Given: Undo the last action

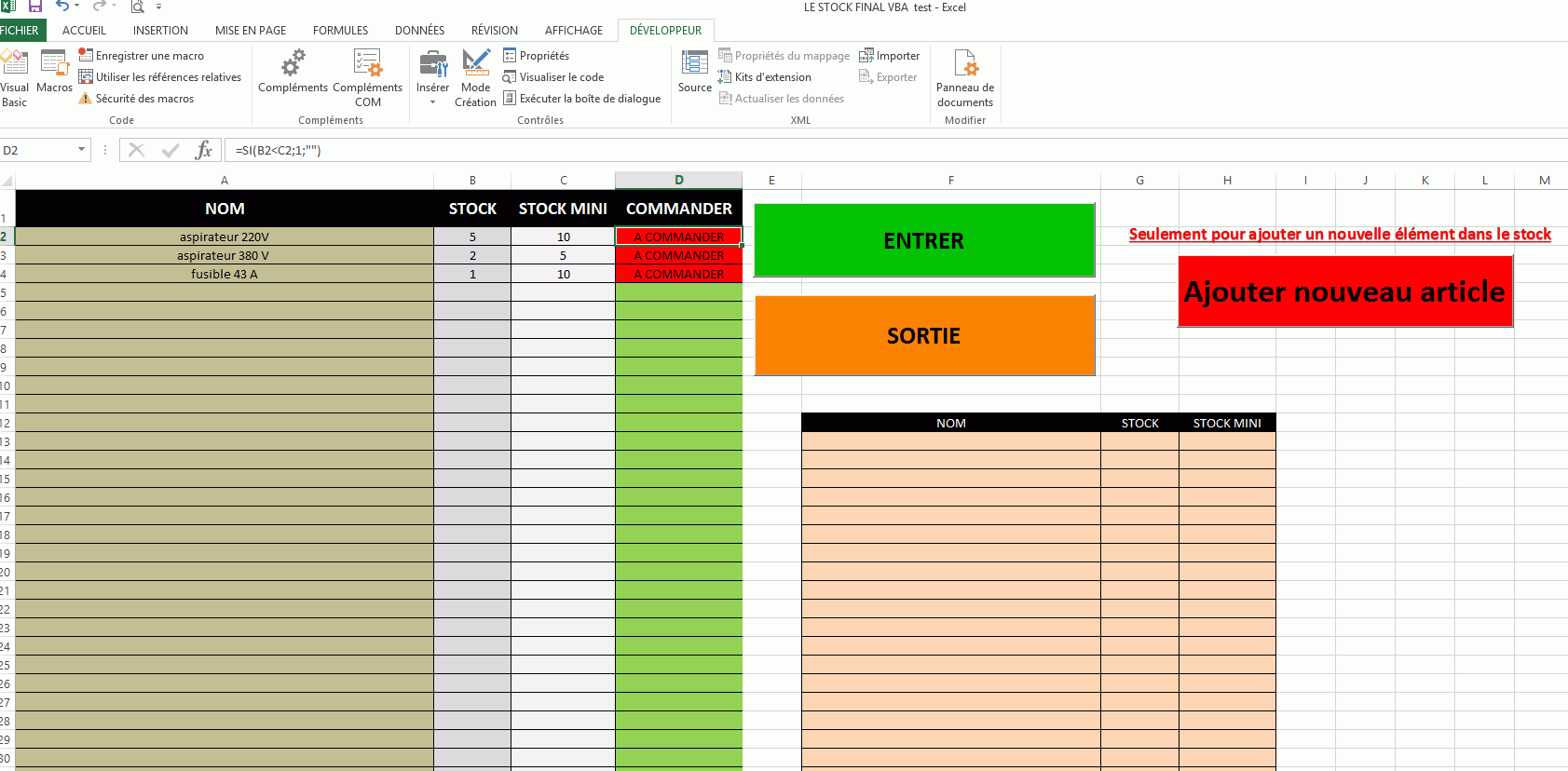Looking at the screenshot, I should pos(61,7).
